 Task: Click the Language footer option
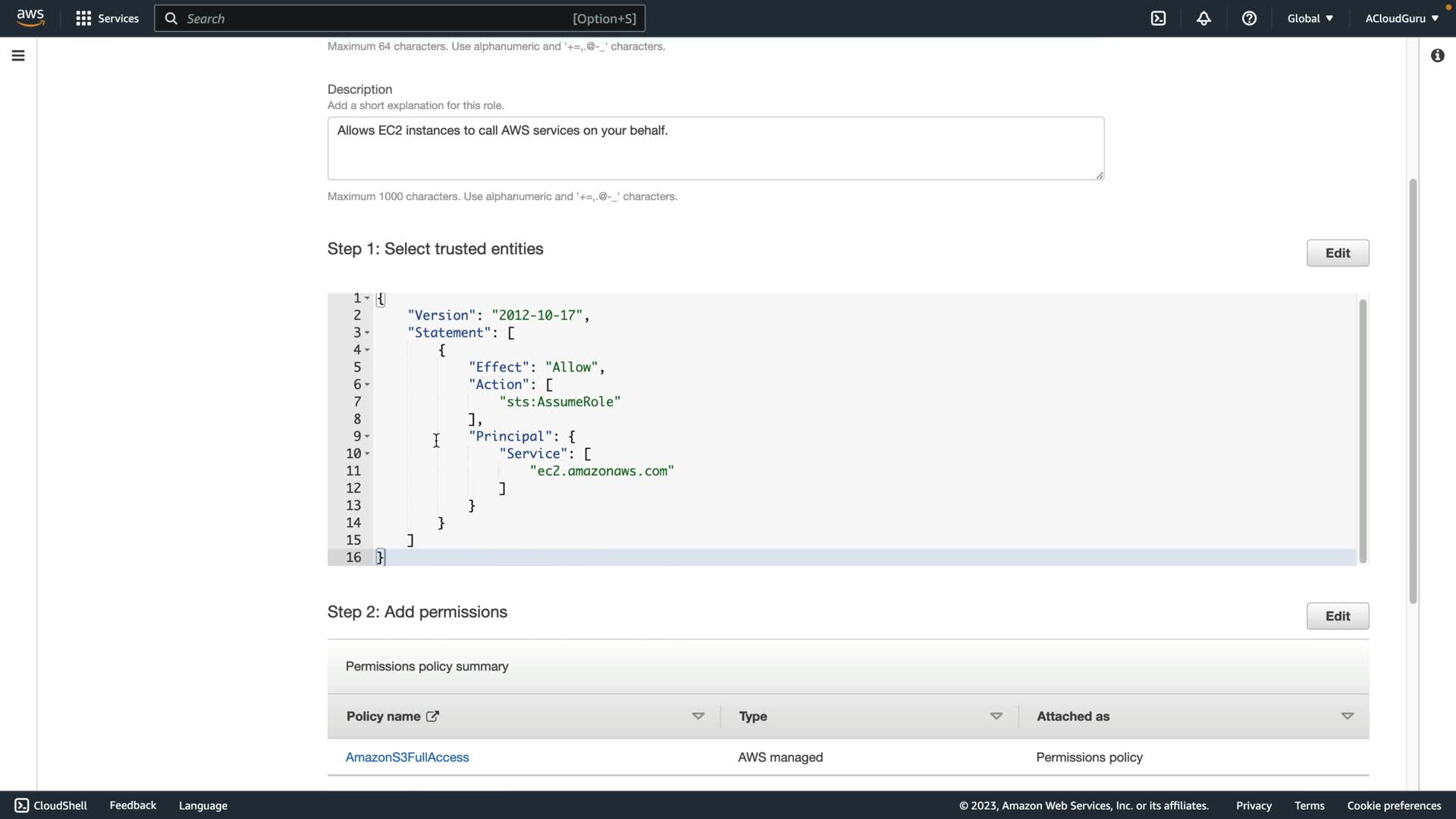pyautogui.click(x=202, y=805)
